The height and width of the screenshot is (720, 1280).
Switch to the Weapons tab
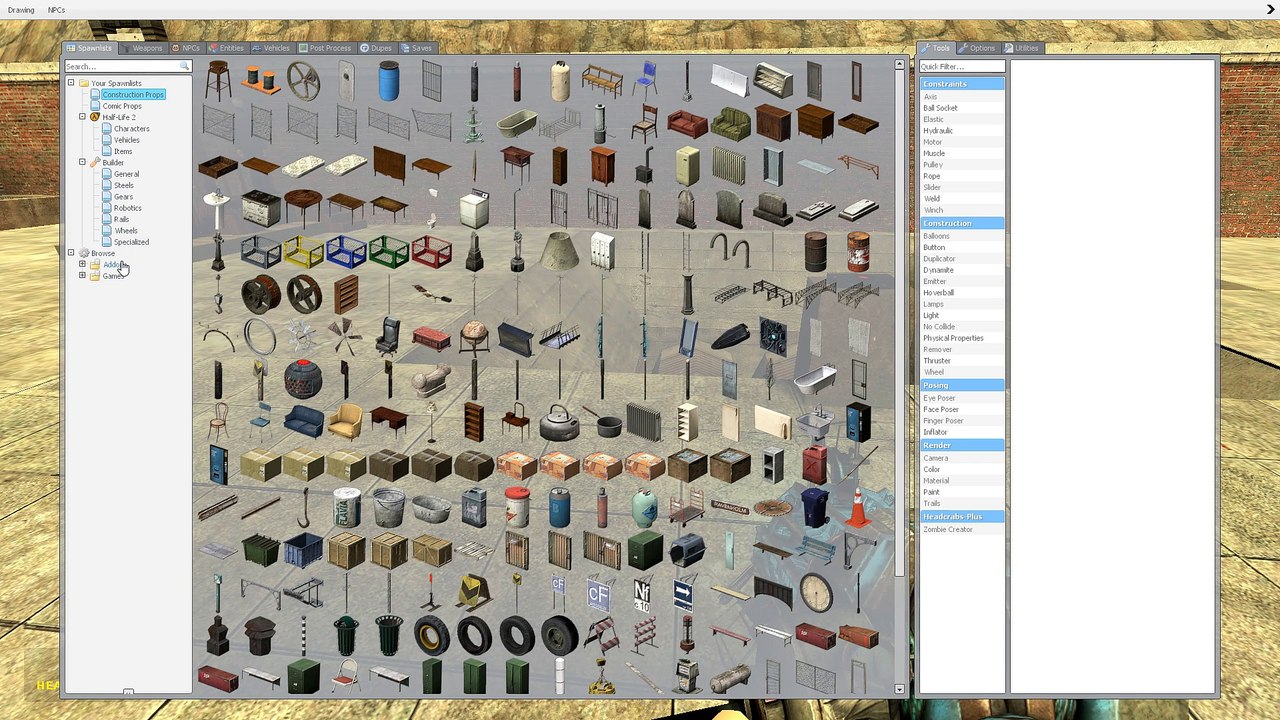point(141,48)
